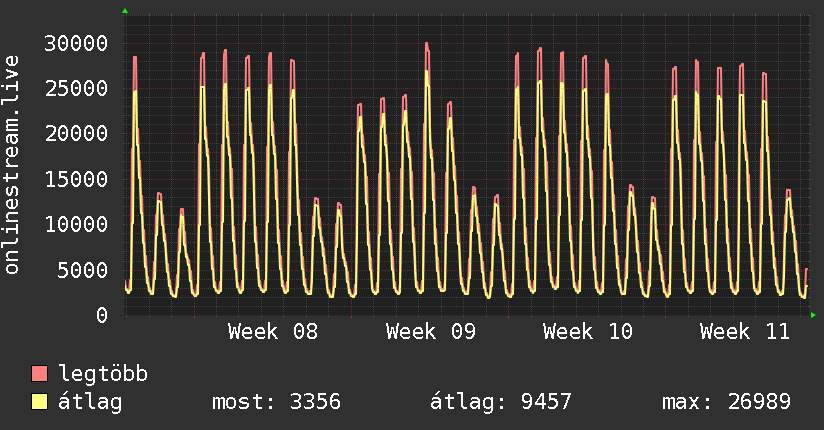
Task: Click the 'most: 3356' current value
Action: pos(276,402)
